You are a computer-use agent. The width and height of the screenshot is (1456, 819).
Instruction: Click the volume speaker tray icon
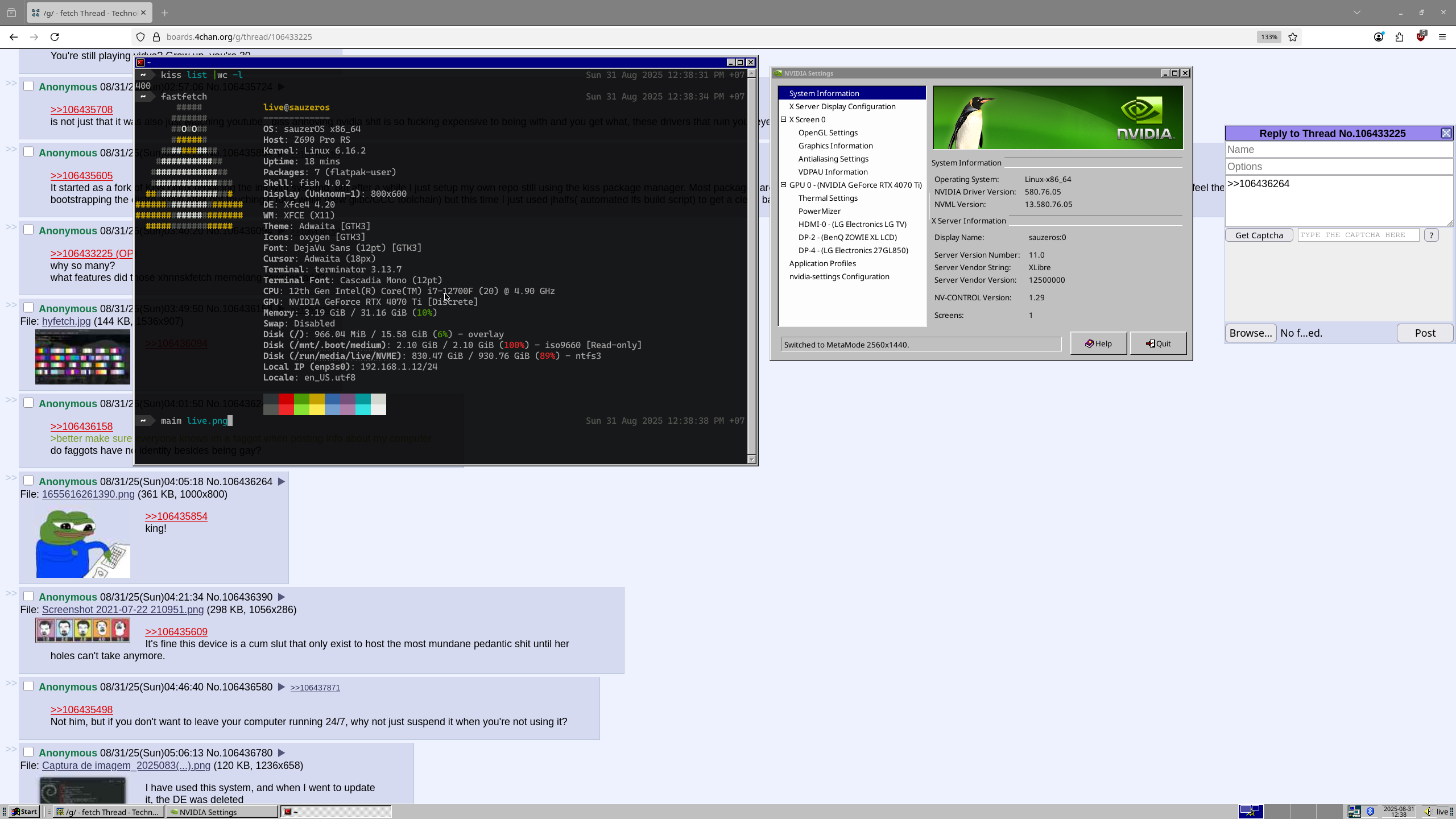1427,812
